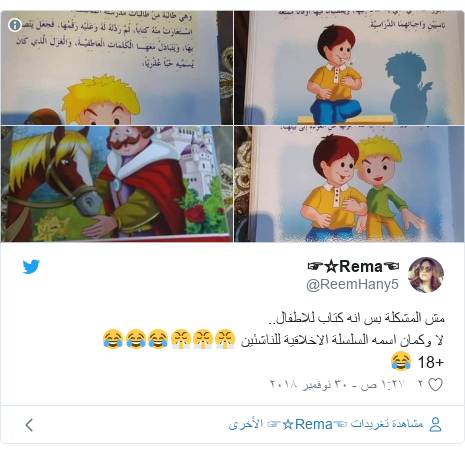Open the Twitter bird logo

[x=31, y=267]
